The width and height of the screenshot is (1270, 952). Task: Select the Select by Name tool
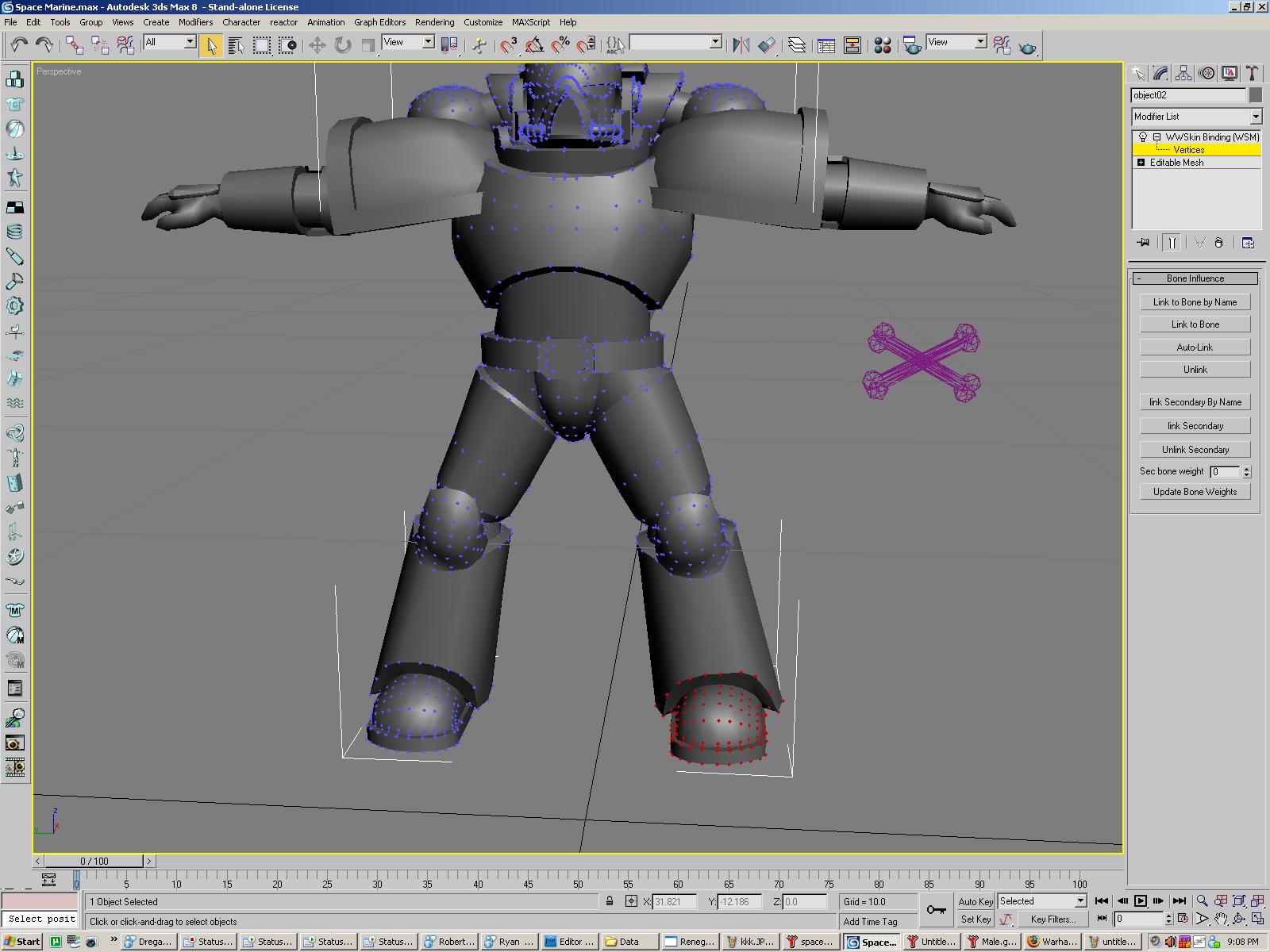click(x=236, y=45)
